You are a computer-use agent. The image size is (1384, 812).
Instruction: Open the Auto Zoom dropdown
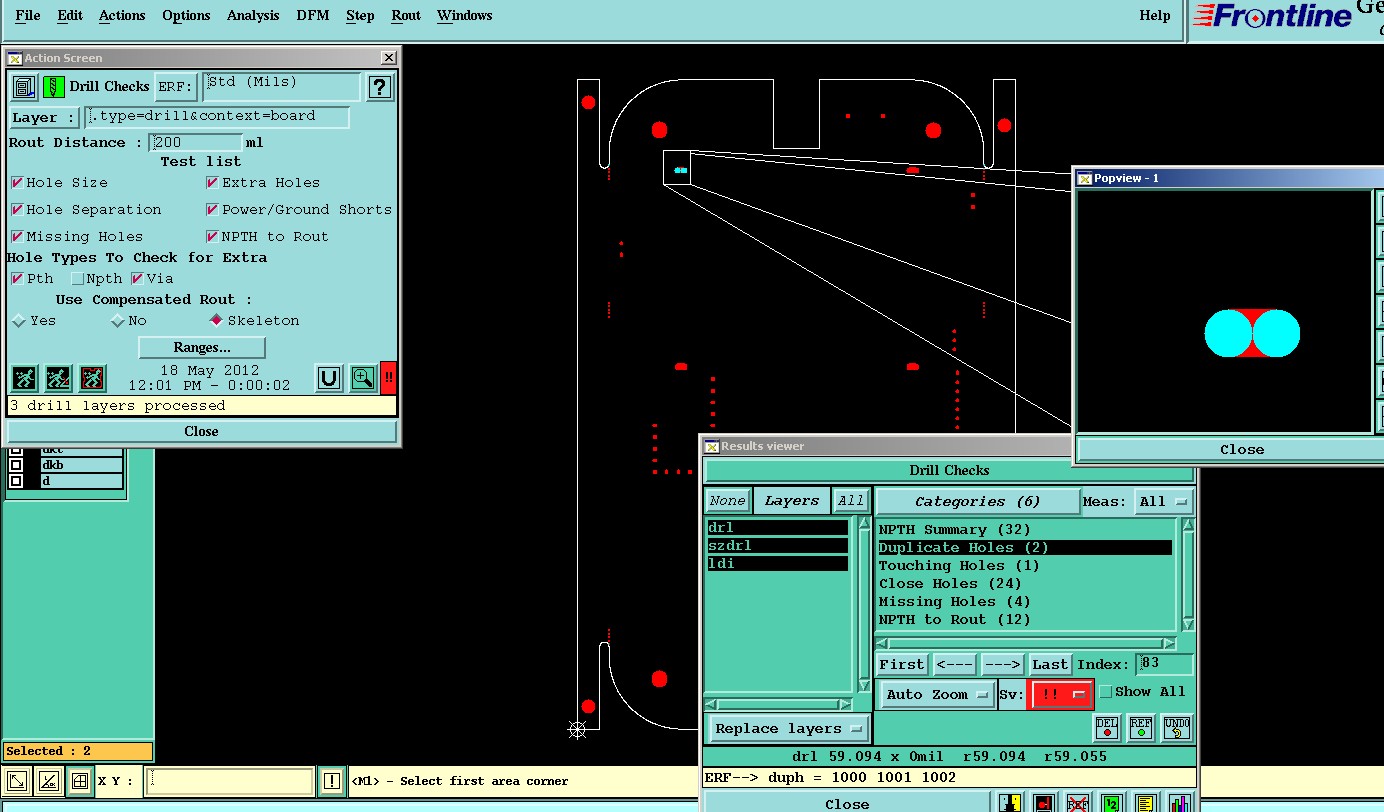[937, 695]
